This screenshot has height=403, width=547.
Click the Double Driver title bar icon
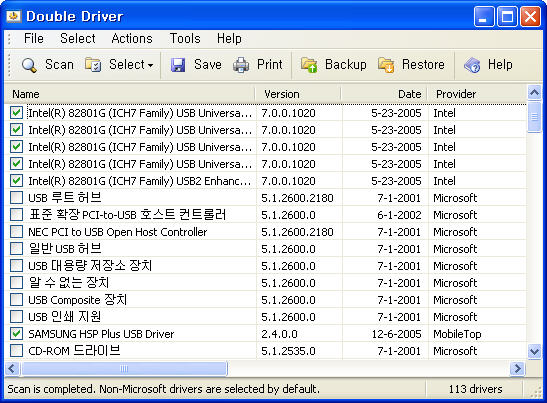click(x=14, y=16)
